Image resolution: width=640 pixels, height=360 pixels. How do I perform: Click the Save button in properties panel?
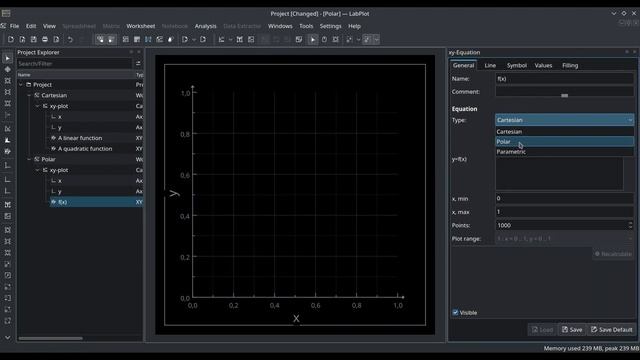tap(572, 329)
